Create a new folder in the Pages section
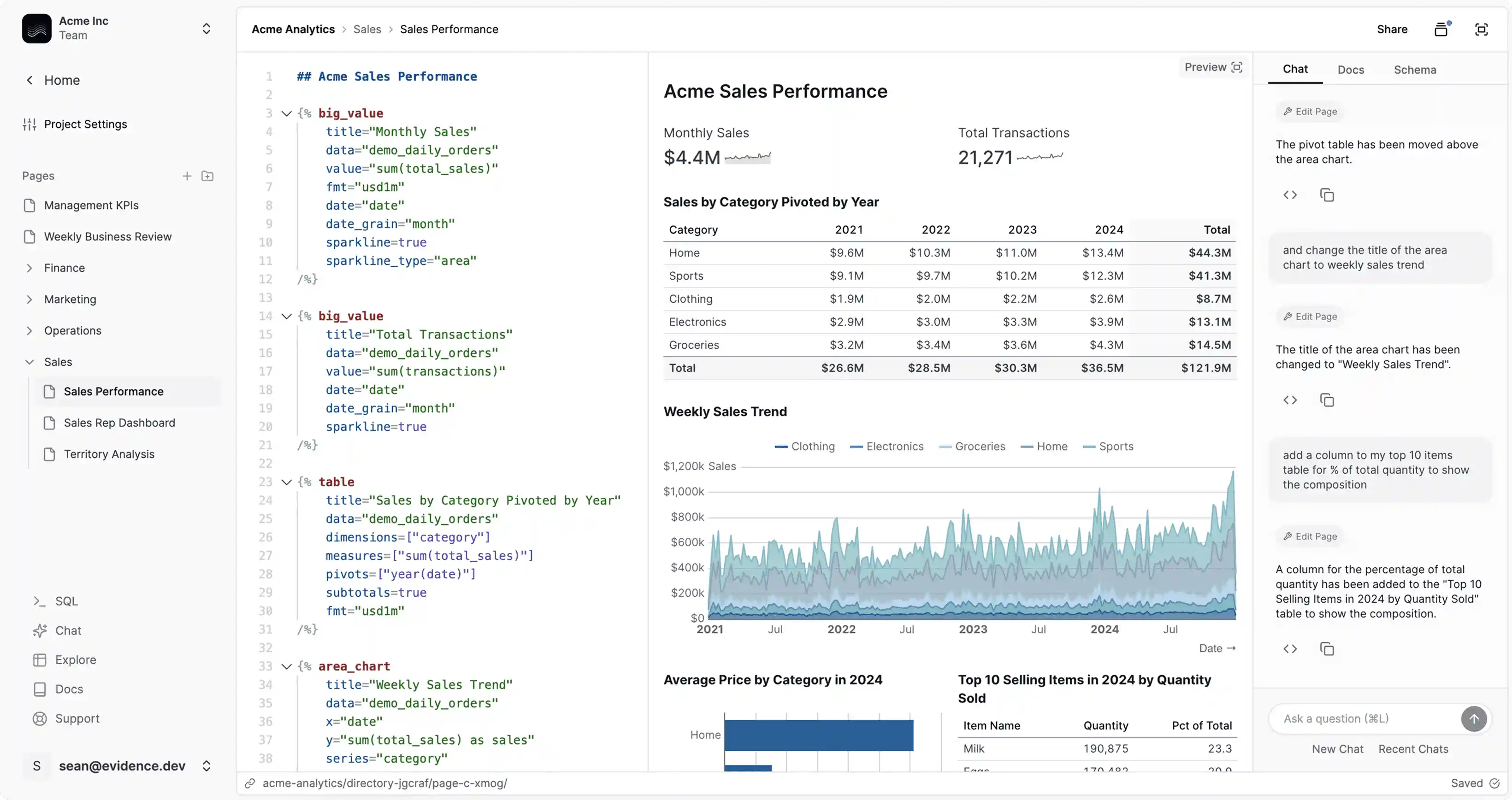 [207, 176]
